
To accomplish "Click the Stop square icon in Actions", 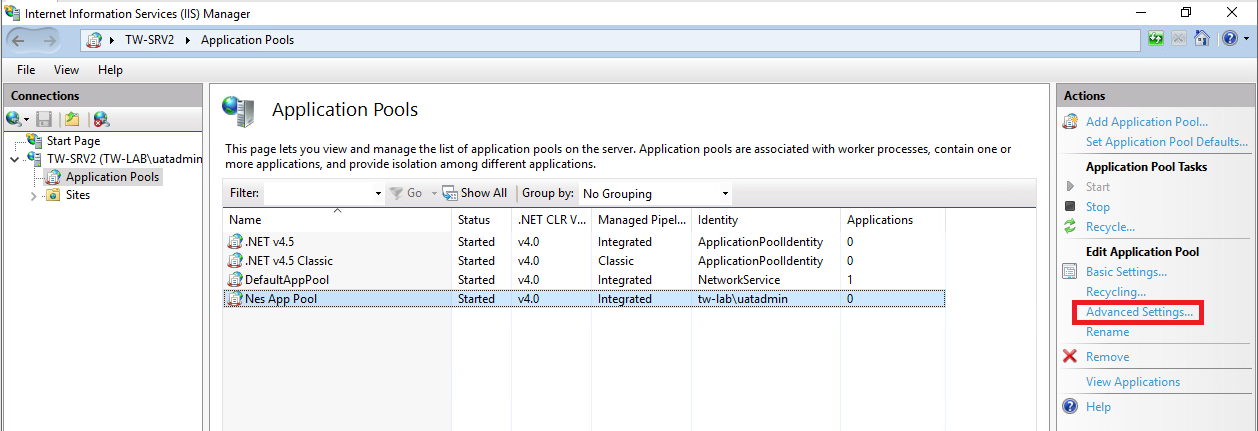I will click(1070, 207).
